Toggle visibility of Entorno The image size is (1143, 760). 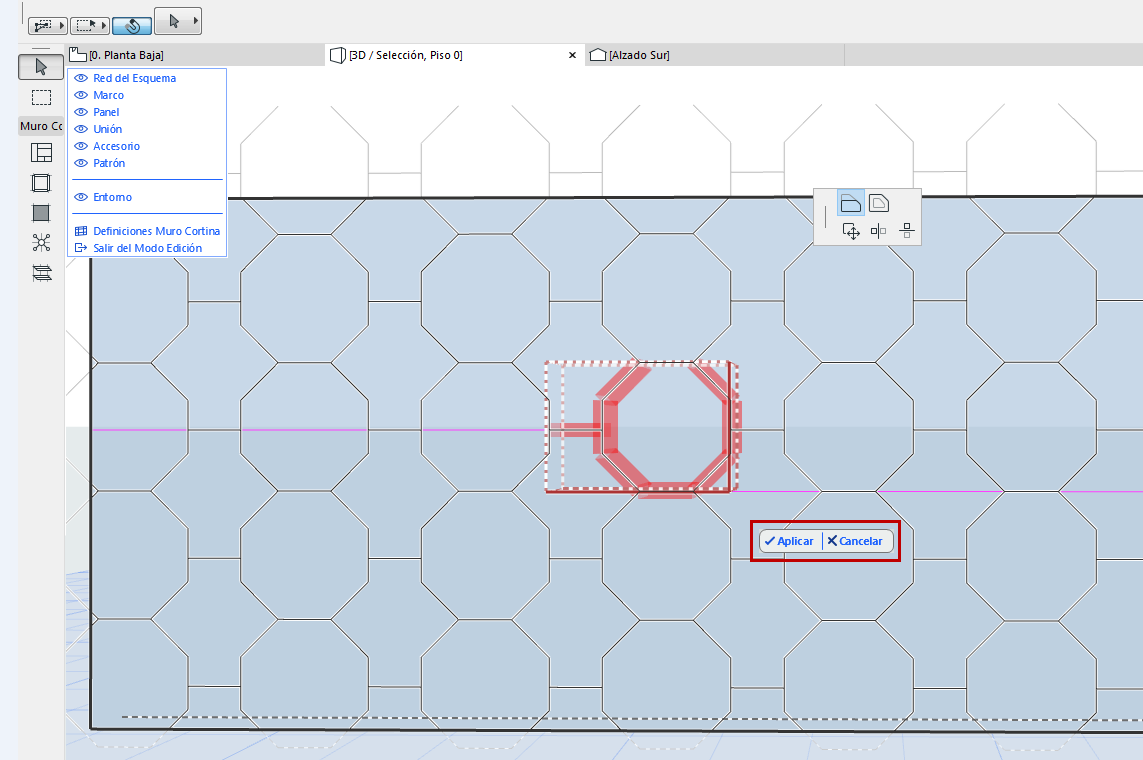click(x=80, y=197)
